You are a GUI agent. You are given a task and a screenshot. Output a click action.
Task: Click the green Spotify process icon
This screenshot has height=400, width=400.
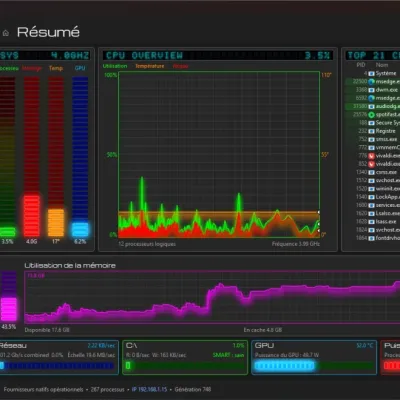[x=371, y=115]
